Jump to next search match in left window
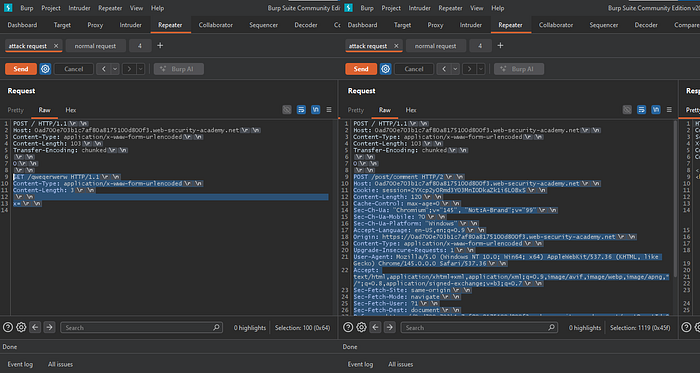 (49, 327)
